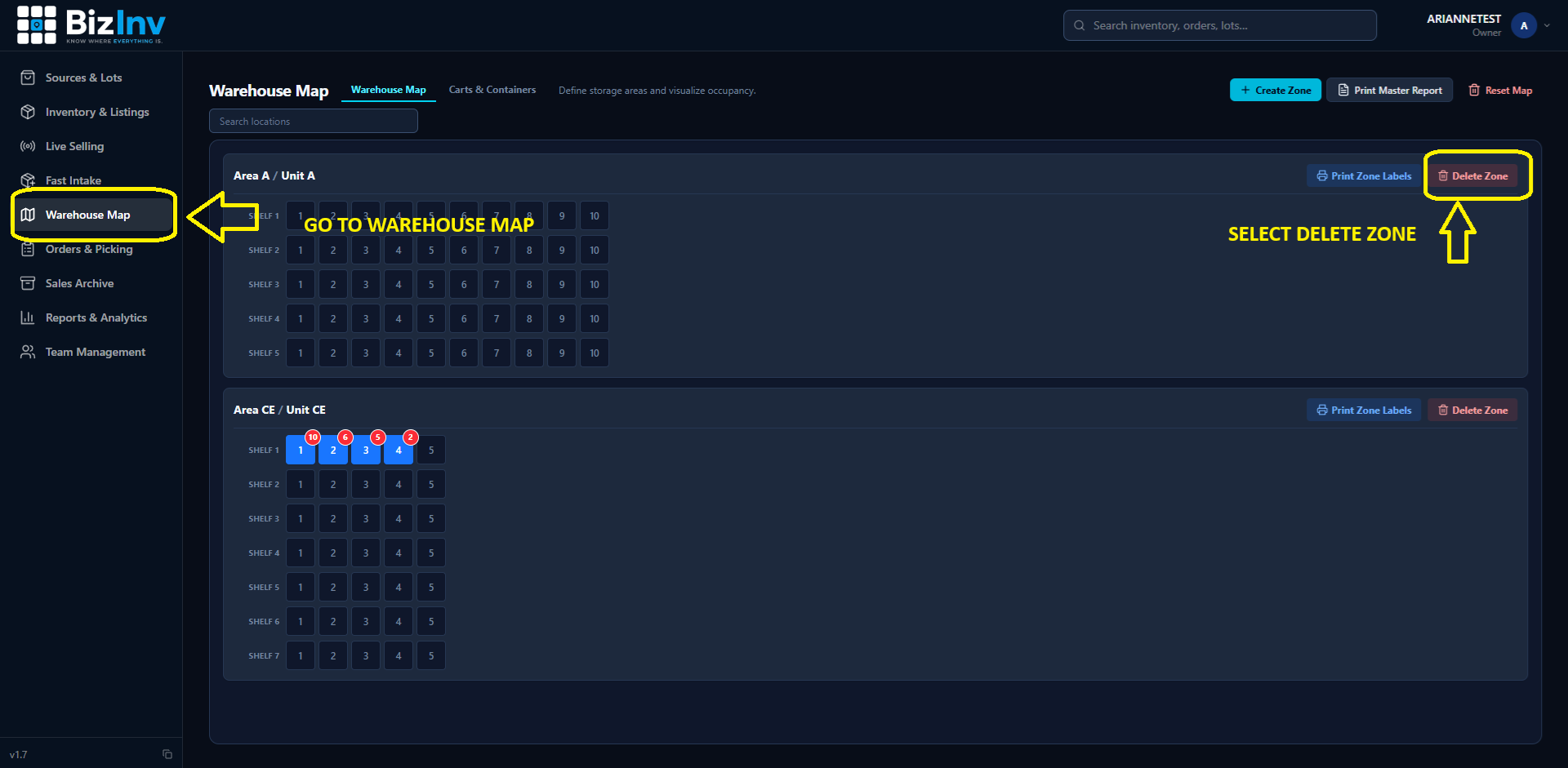Image resolution: width=1568 pixels, height=768 pixels.
Task: Click the Area A / Unit A heading
Action: (x=274, y=175)
